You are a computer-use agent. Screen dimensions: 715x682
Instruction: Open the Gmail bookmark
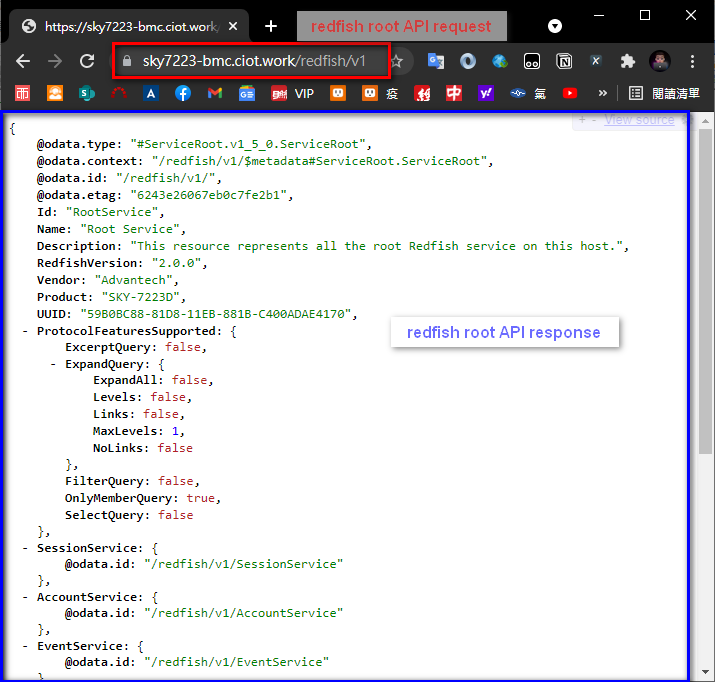pos(214,93)
